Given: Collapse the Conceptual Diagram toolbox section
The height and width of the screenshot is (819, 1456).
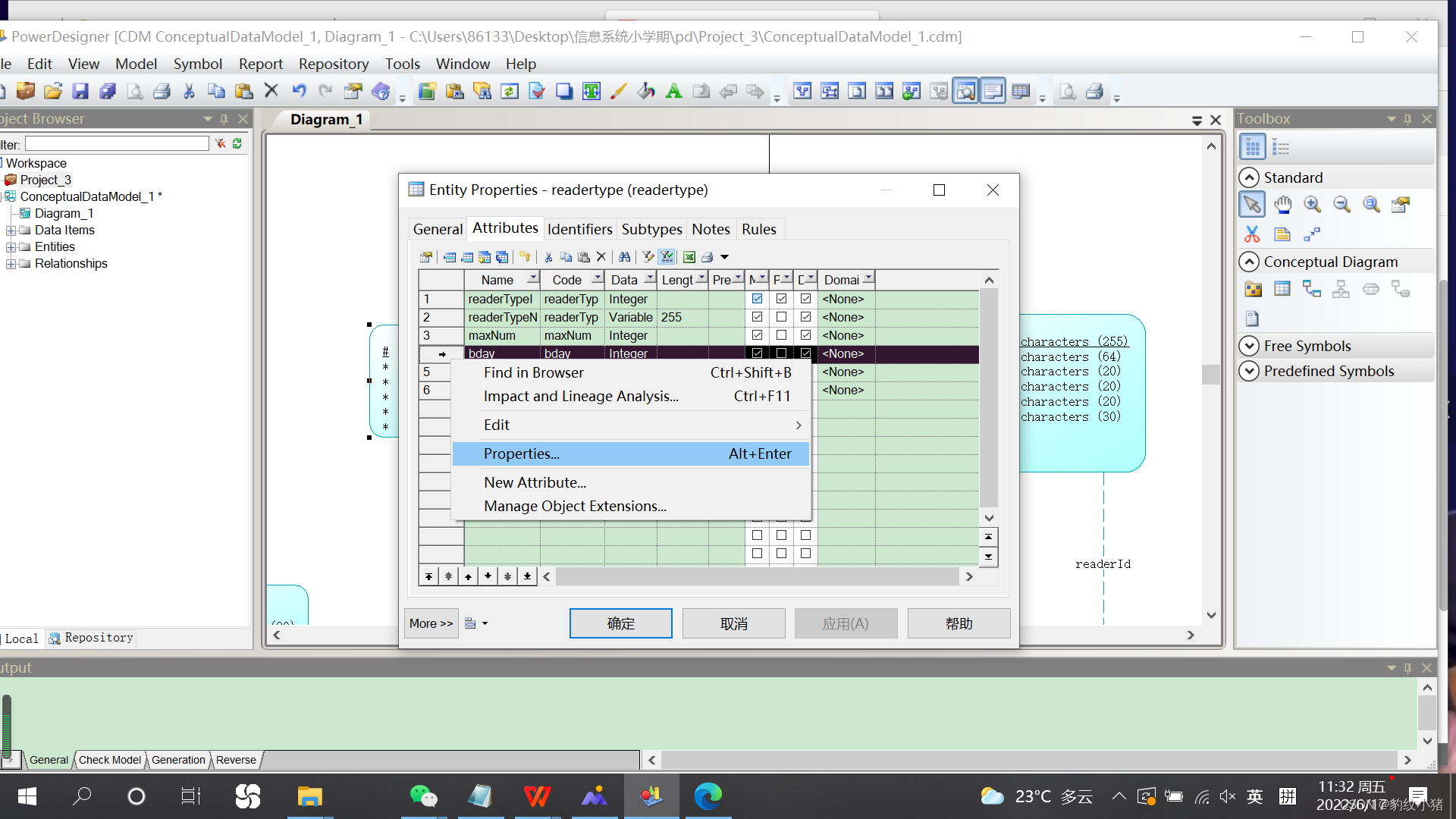Looking at the screenshot, I should (1249, 262).
